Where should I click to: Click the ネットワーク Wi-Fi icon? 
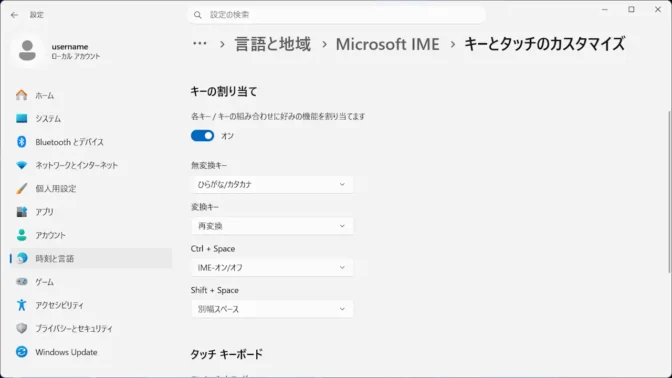pyautogui.click(x=21, y=165)
